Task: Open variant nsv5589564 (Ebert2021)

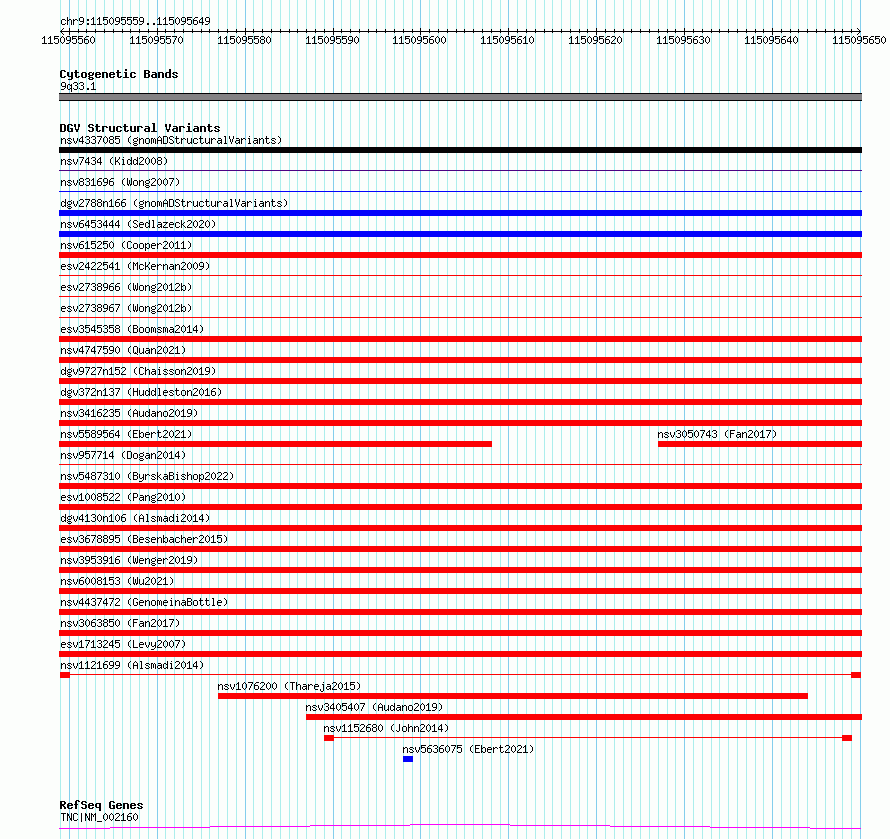Action: (126, 434)
